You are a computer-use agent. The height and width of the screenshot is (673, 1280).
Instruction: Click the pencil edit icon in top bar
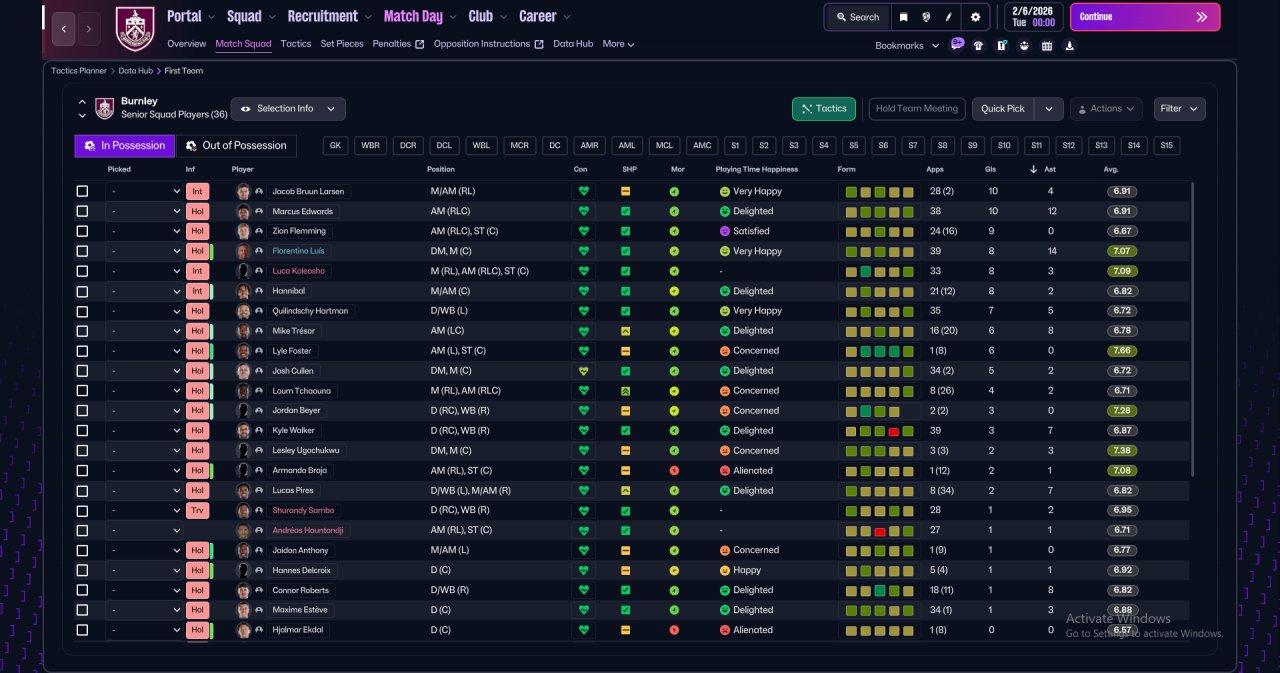point(950,17)
